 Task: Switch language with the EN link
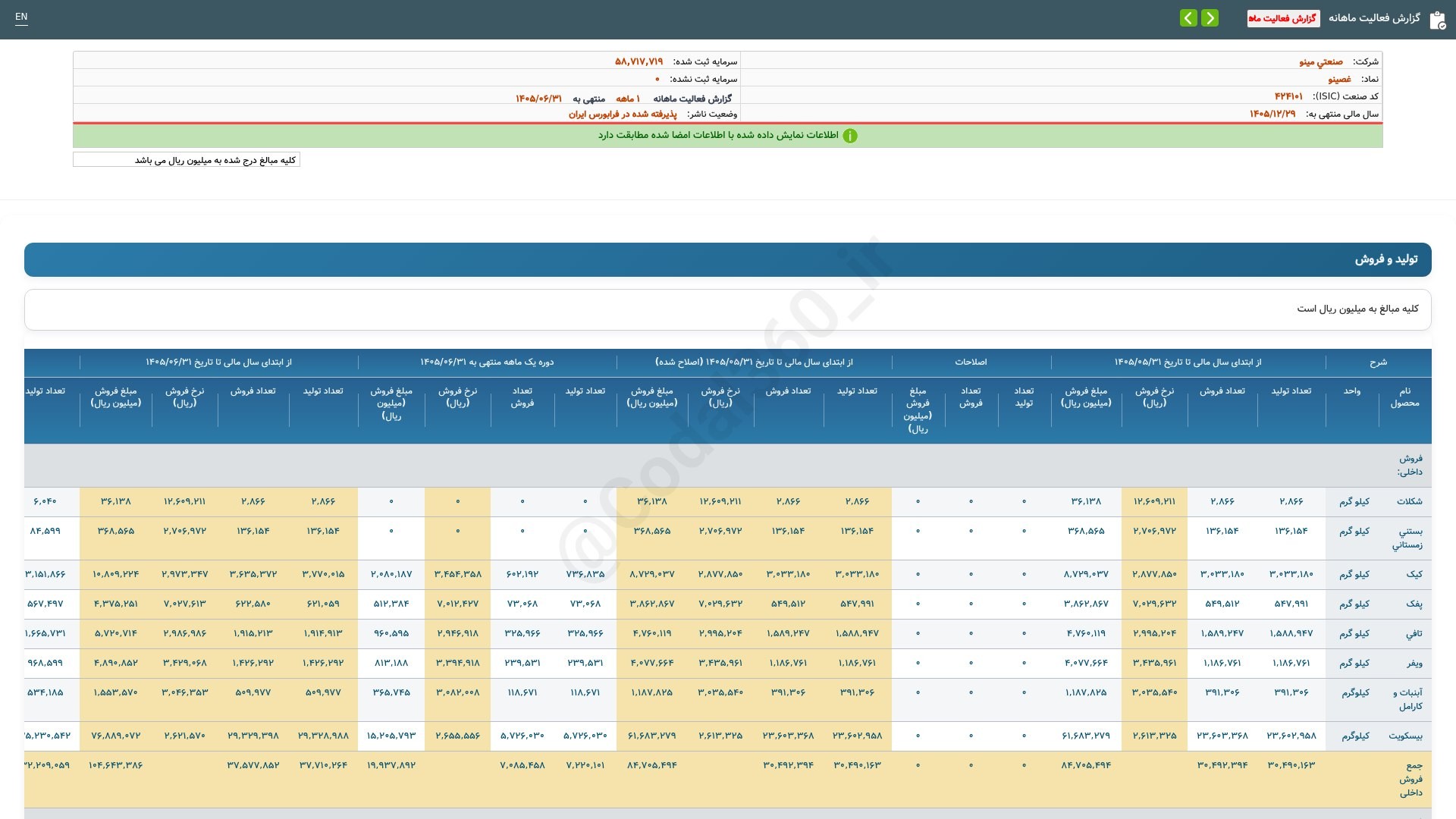(x=21, y=17)
